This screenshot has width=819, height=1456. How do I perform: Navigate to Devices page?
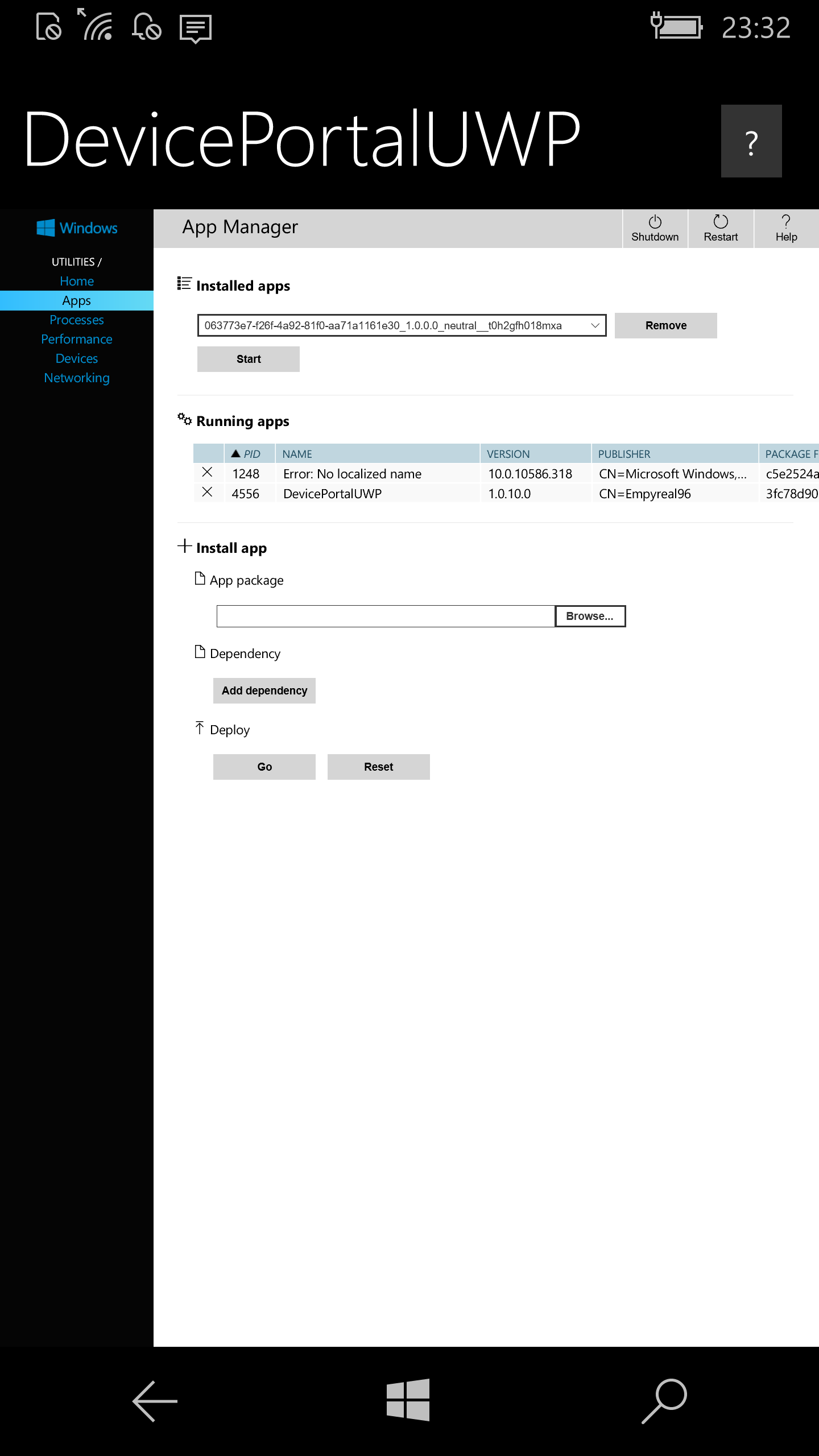click(77, 358)
